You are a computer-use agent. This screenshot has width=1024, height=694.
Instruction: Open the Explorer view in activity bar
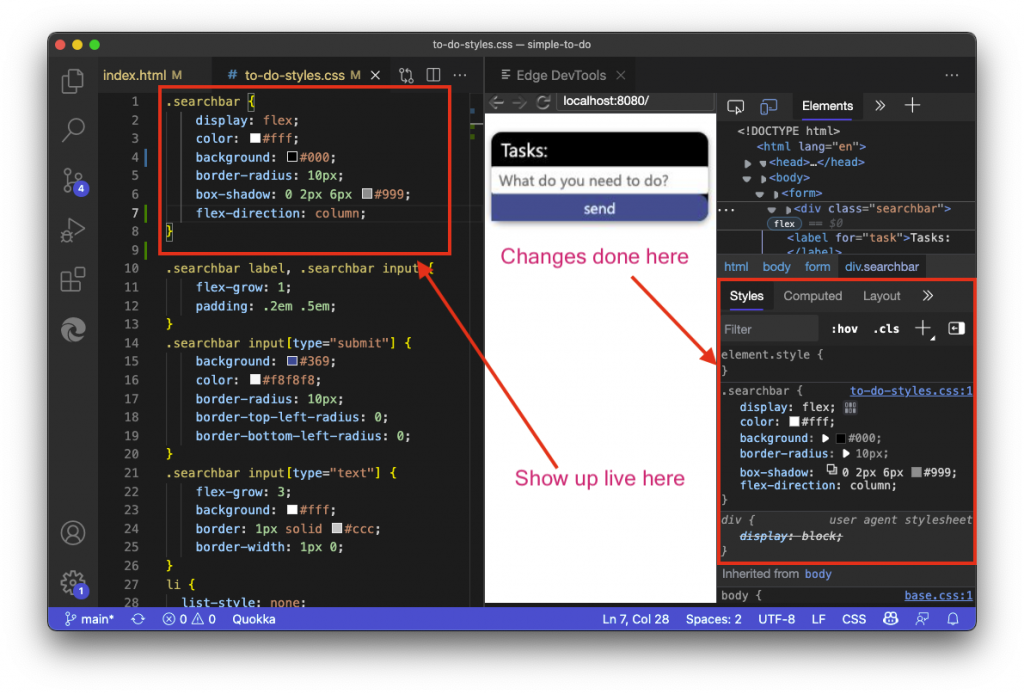point(72,82)
